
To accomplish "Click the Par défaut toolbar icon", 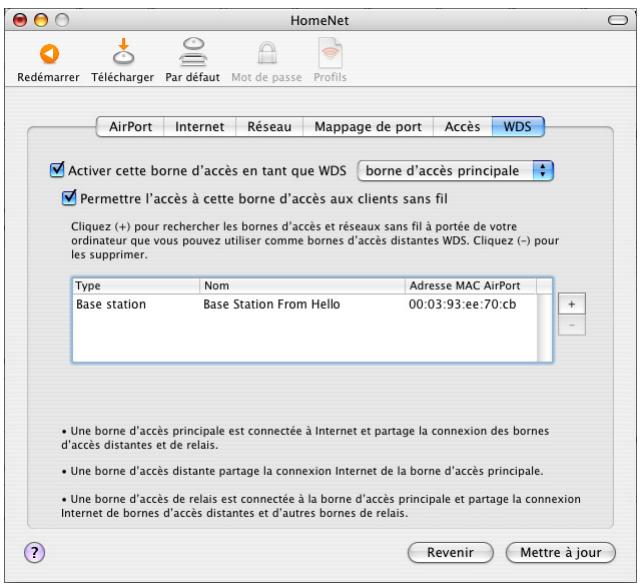I will 193,52.
